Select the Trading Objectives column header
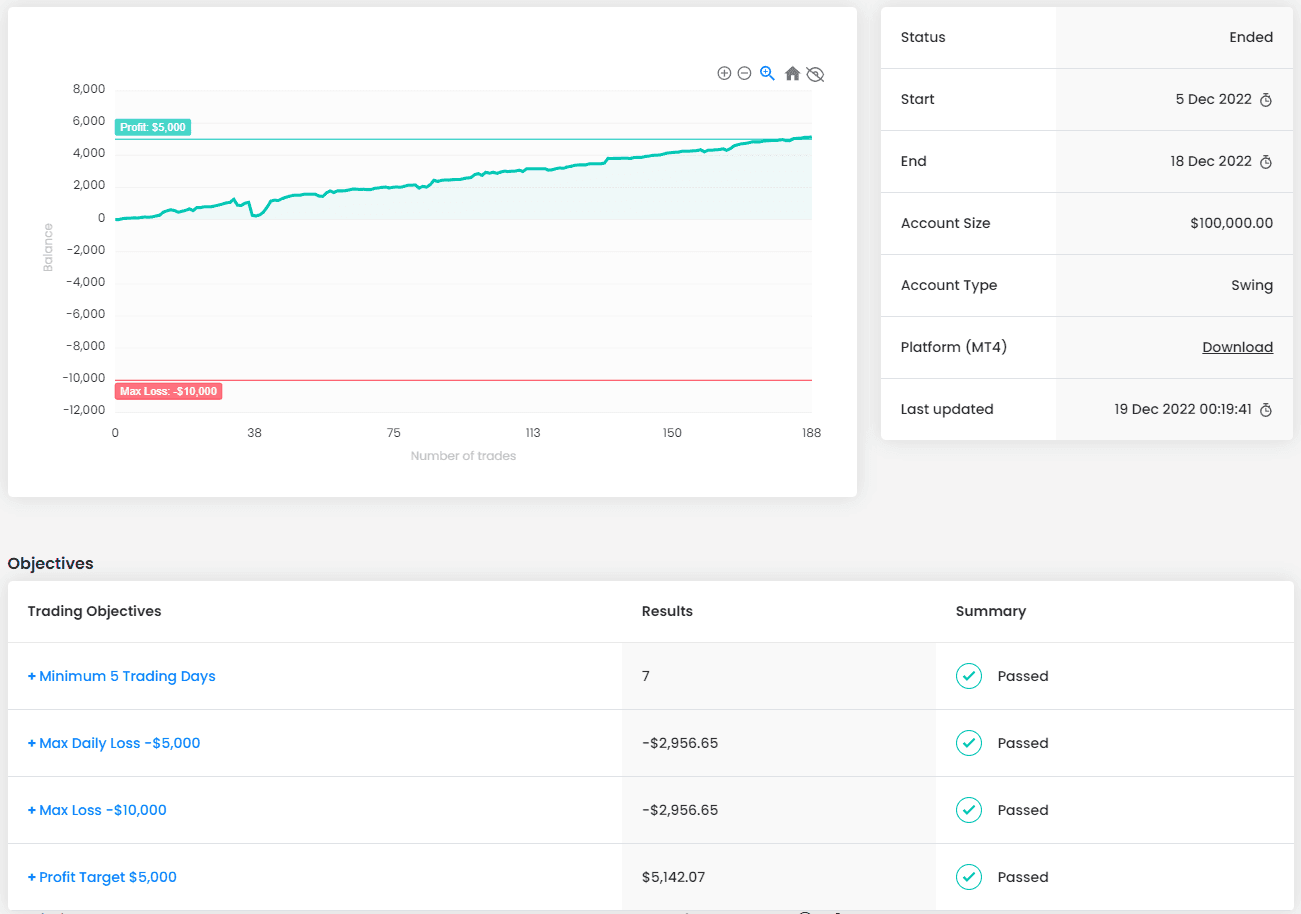Viewport: 1301px width, 914px height. point(94,611)
